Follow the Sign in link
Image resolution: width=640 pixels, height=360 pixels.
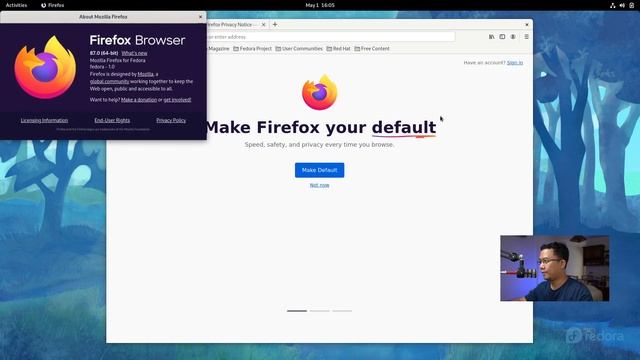pyautogui.click(x=515, y=63)
